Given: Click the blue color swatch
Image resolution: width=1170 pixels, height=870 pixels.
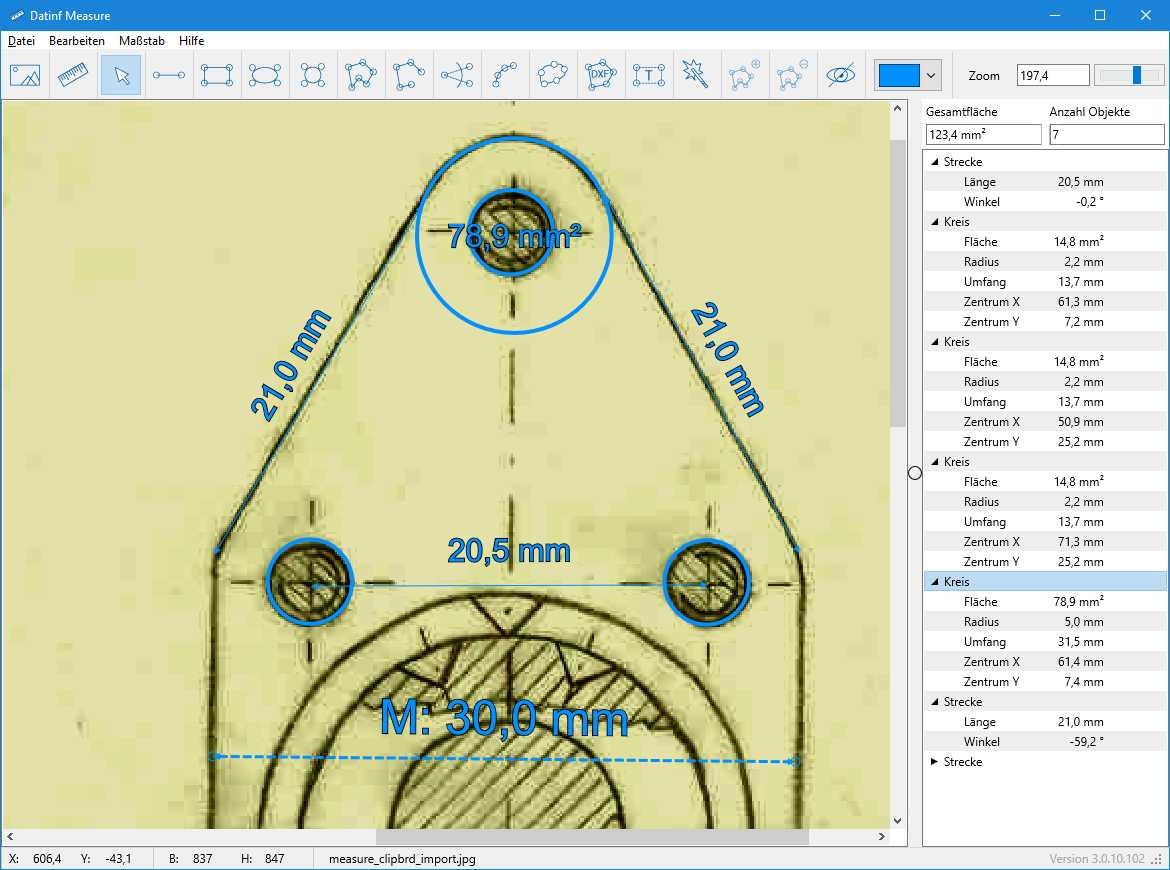Looking at the screenshot, I should (898, 75).
